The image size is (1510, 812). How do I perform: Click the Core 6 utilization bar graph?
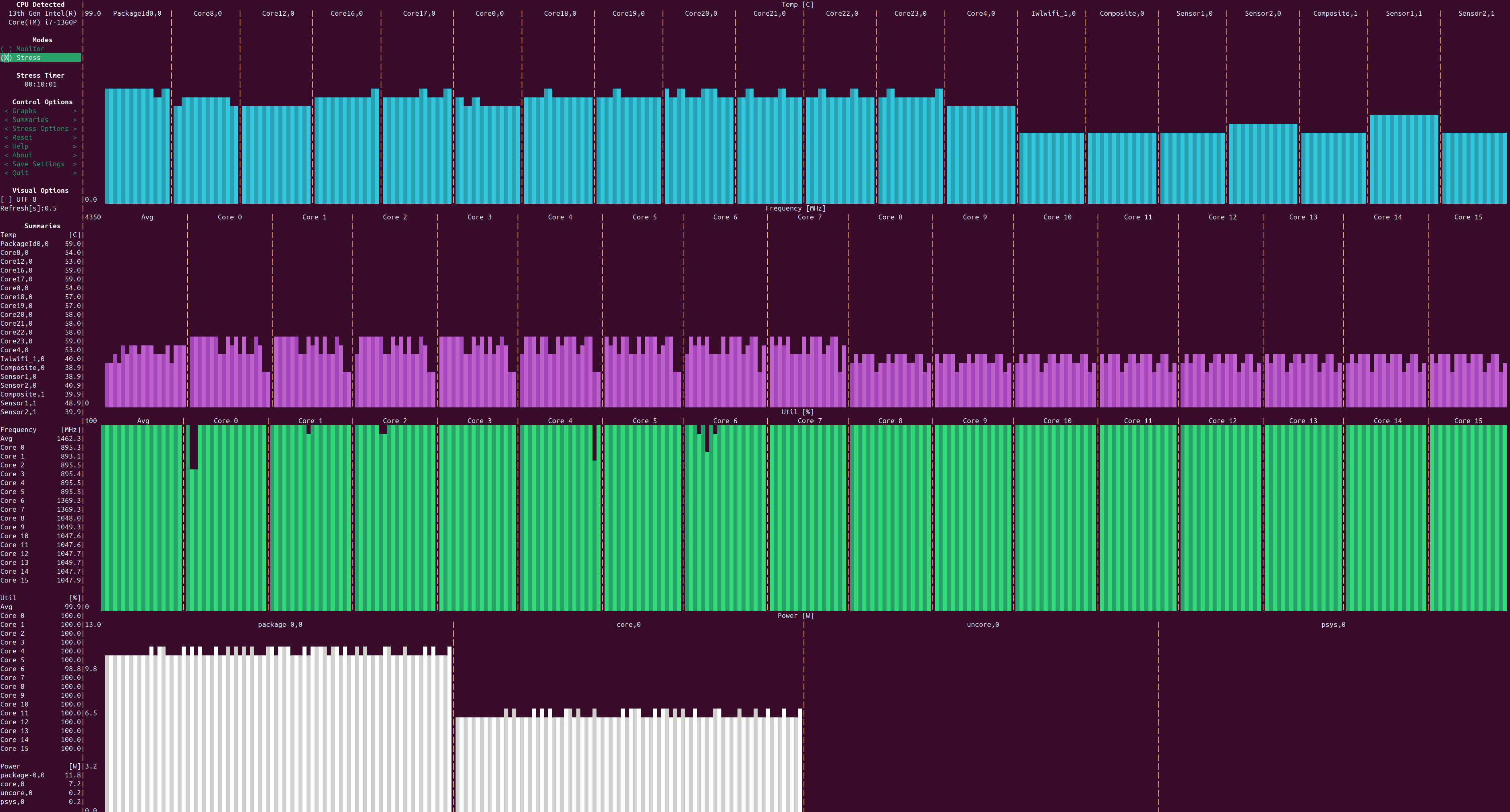tap(725, 519)
